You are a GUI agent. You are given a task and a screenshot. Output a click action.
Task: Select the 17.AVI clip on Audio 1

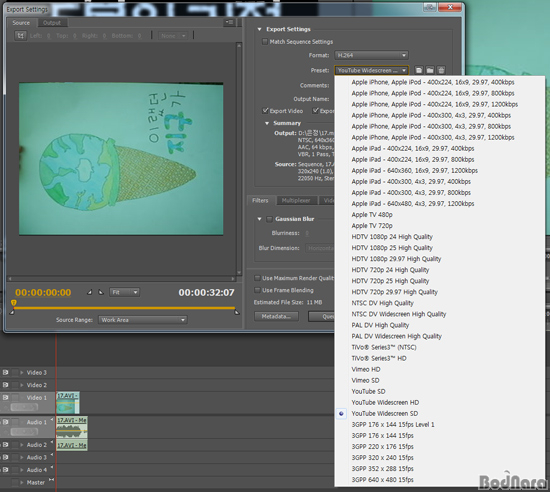point(72,427)
